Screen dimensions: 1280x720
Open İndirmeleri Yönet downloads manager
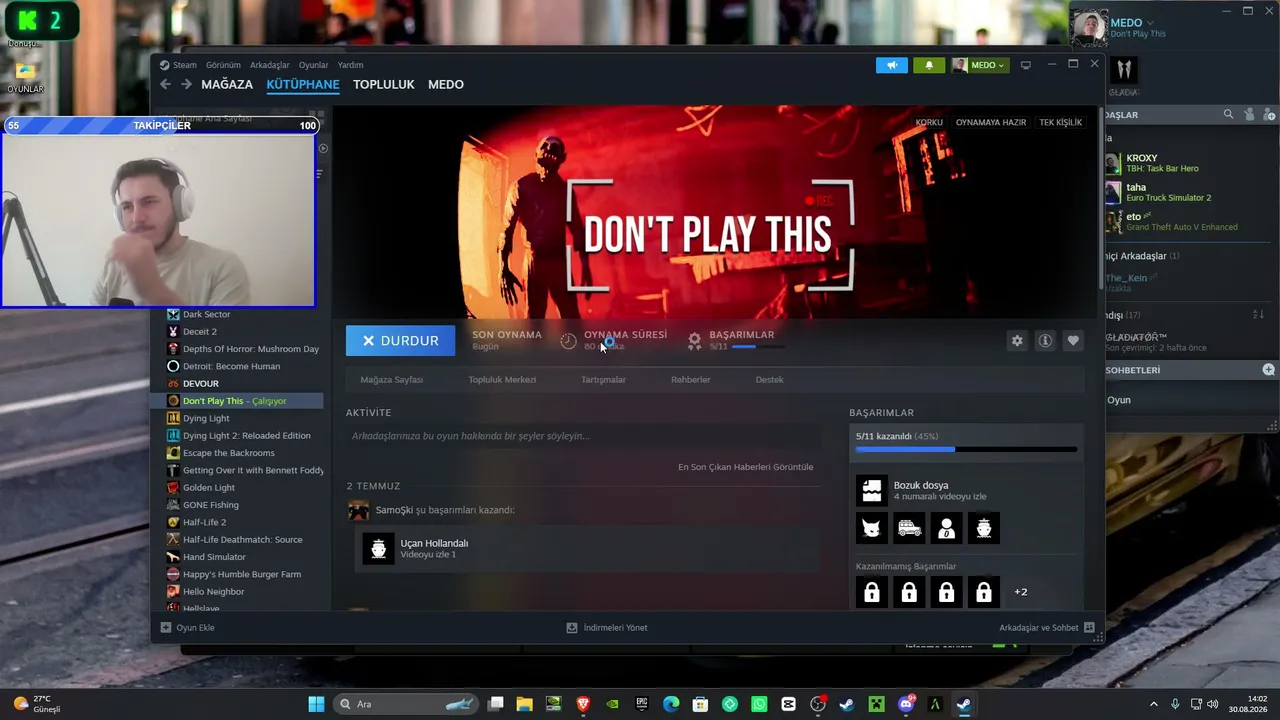click(x=607, y=628)
